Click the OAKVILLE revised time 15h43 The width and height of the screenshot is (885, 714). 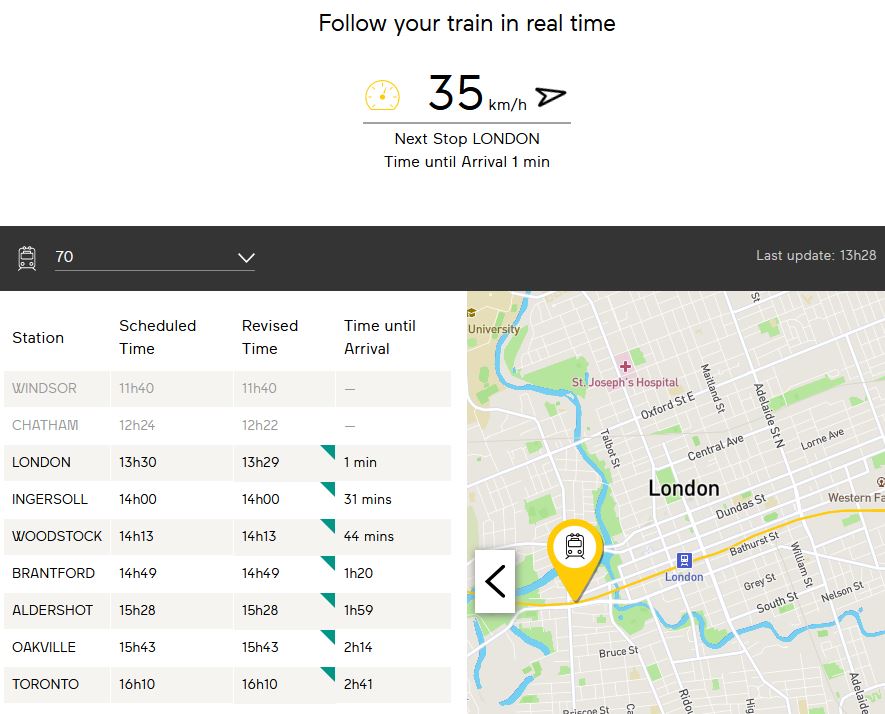(260, 647)
